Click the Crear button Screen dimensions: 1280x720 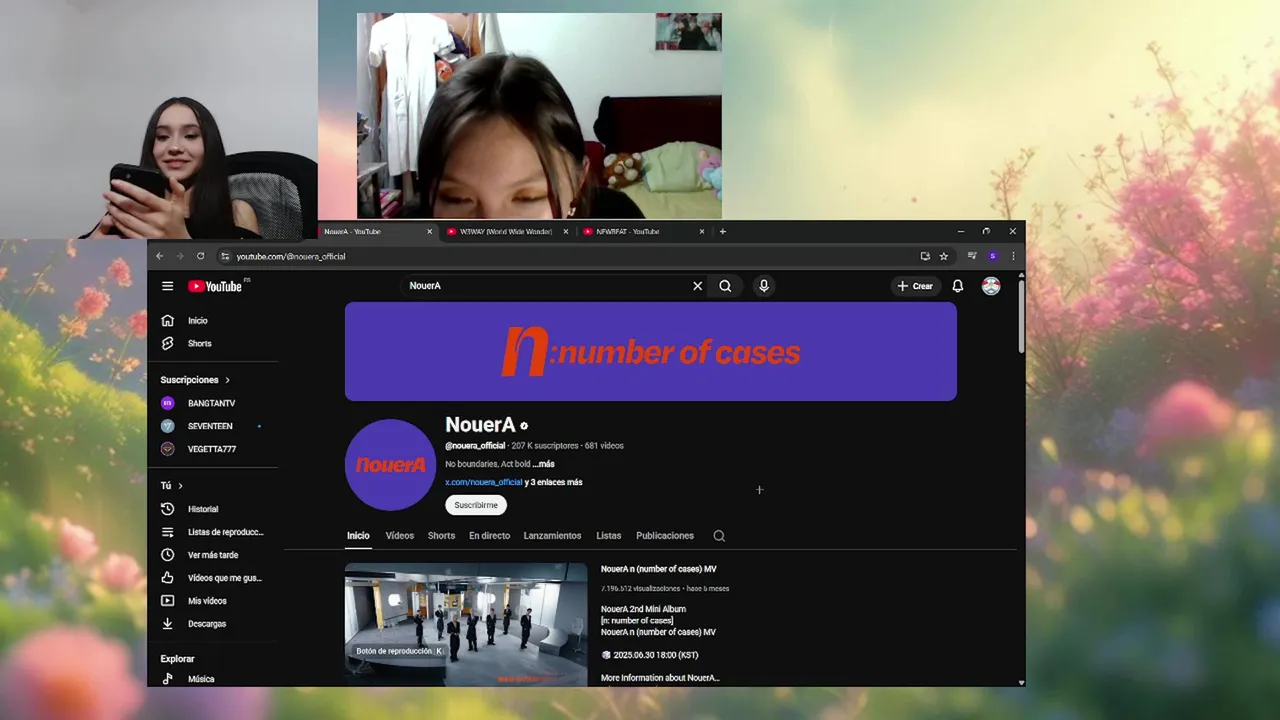[915, 286]
